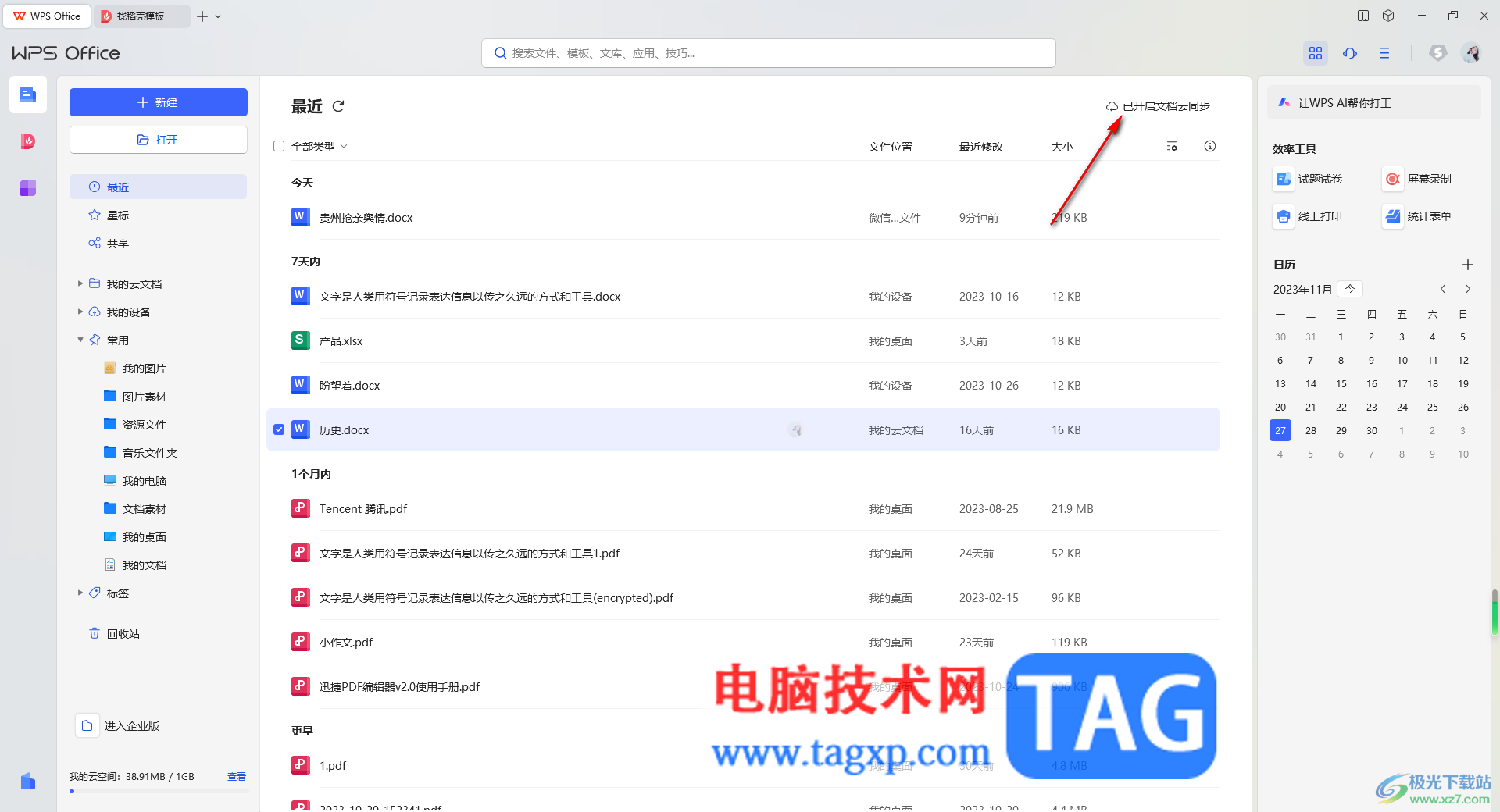Sort by 最近修改 column header
Viewport: 1500px width, 812px height.
click(981, 147)
